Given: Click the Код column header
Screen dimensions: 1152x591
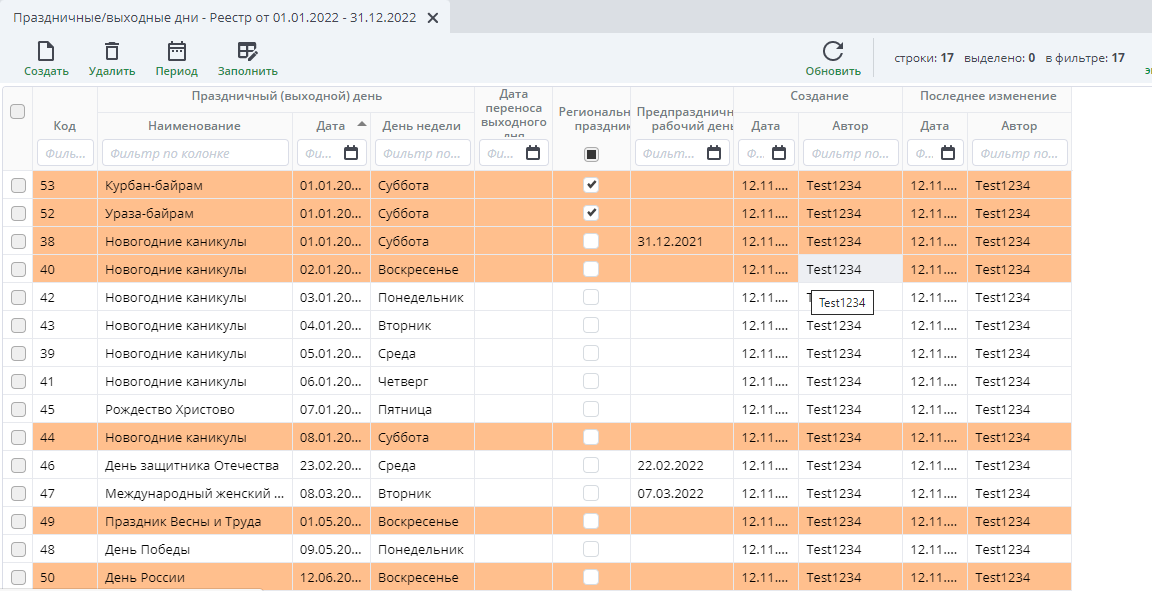Looking at the screenshot, I should click(x=64, y=126).
